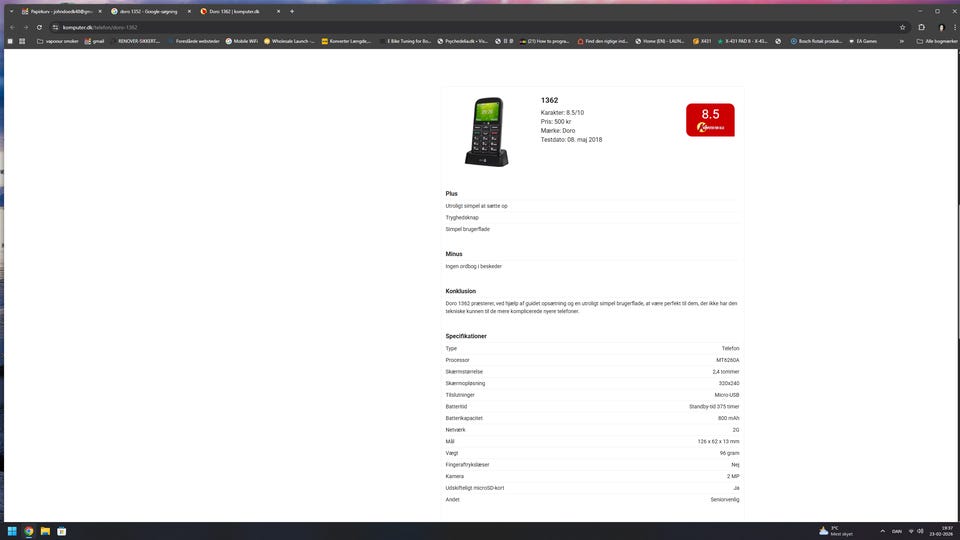
Task: Open File Explorer from the taskbar
Action: (45, 531)
